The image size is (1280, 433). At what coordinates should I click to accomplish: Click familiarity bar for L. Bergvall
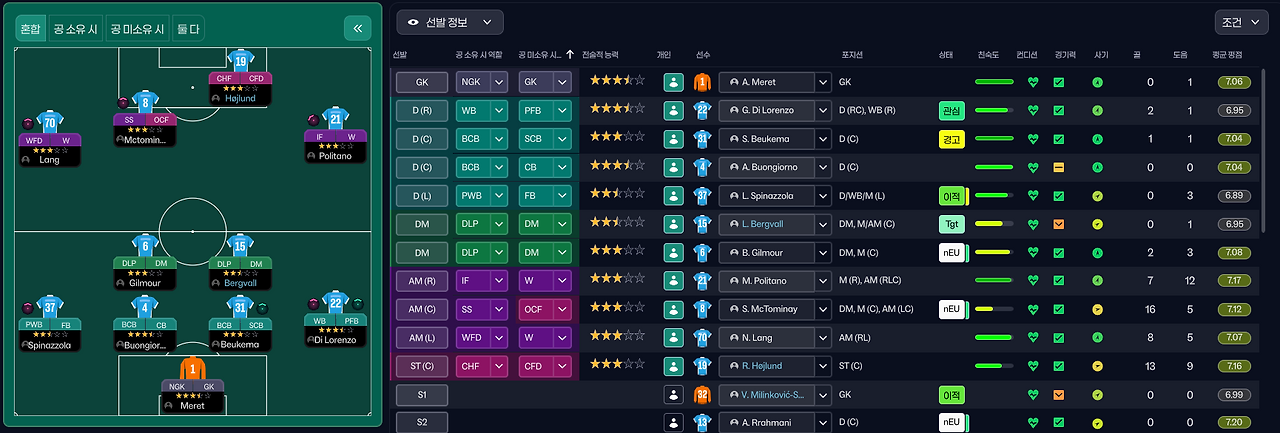tap(993, 224)
